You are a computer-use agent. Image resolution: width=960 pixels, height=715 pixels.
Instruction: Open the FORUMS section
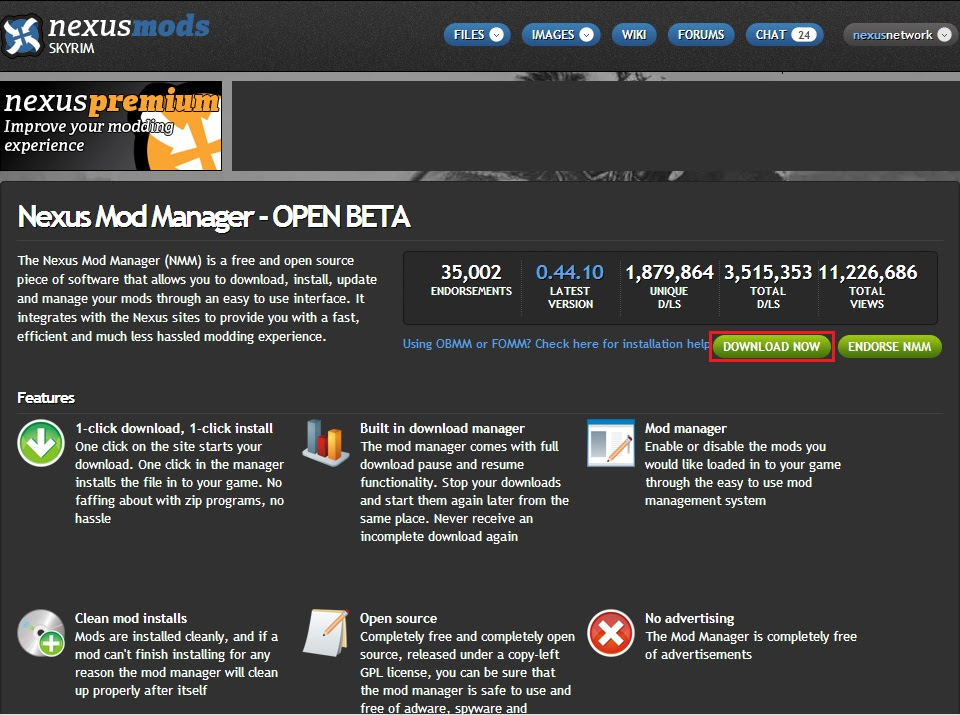pos(701,35)
